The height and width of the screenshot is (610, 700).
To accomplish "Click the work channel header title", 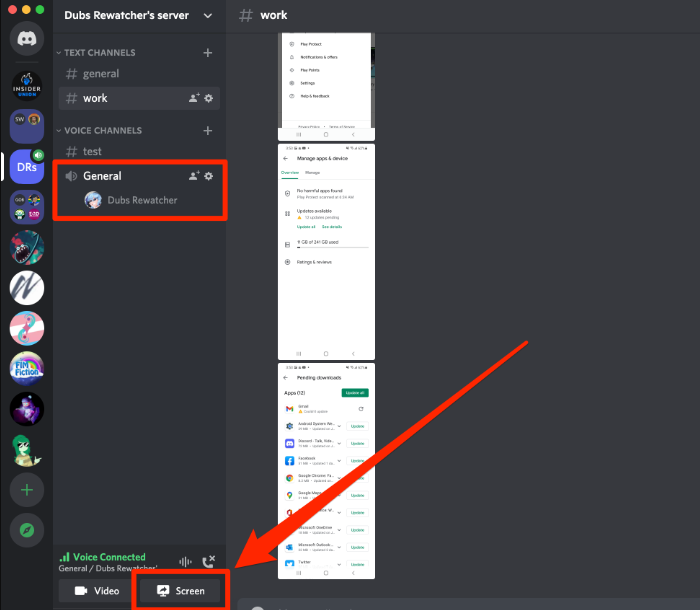I will point(274,15).
